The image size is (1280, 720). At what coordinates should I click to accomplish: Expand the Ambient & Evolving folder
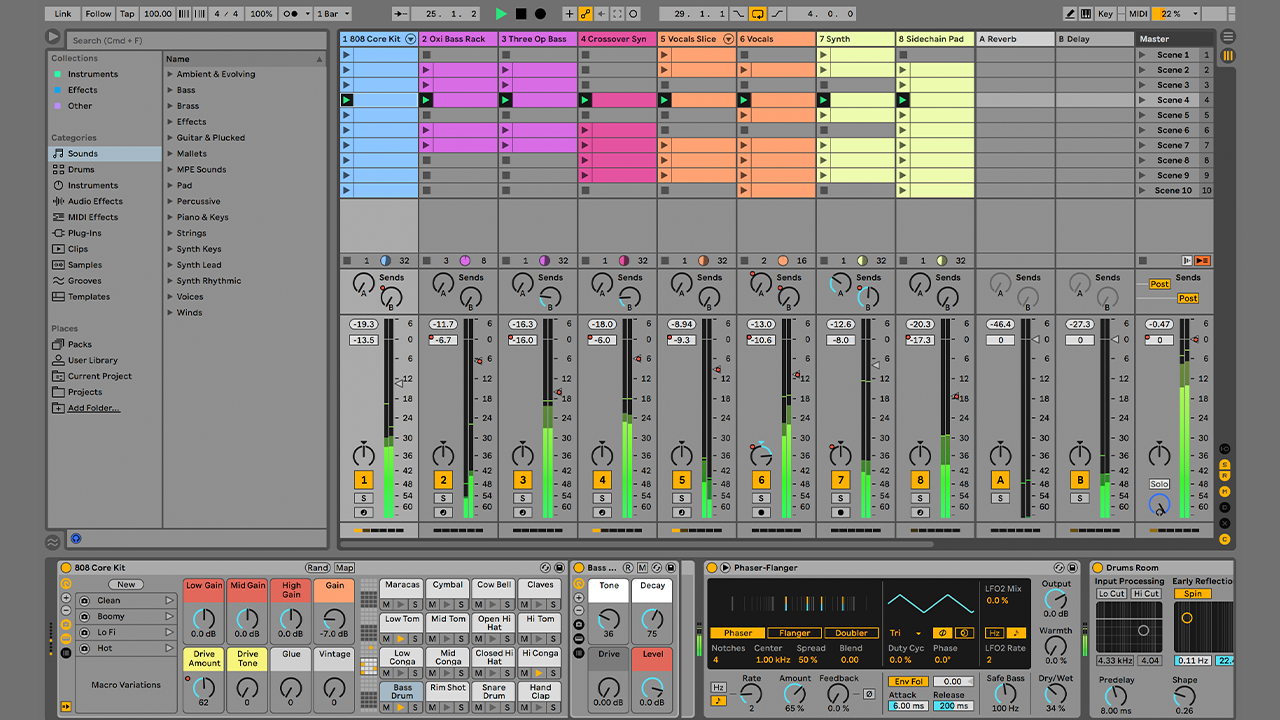(170, 75)
